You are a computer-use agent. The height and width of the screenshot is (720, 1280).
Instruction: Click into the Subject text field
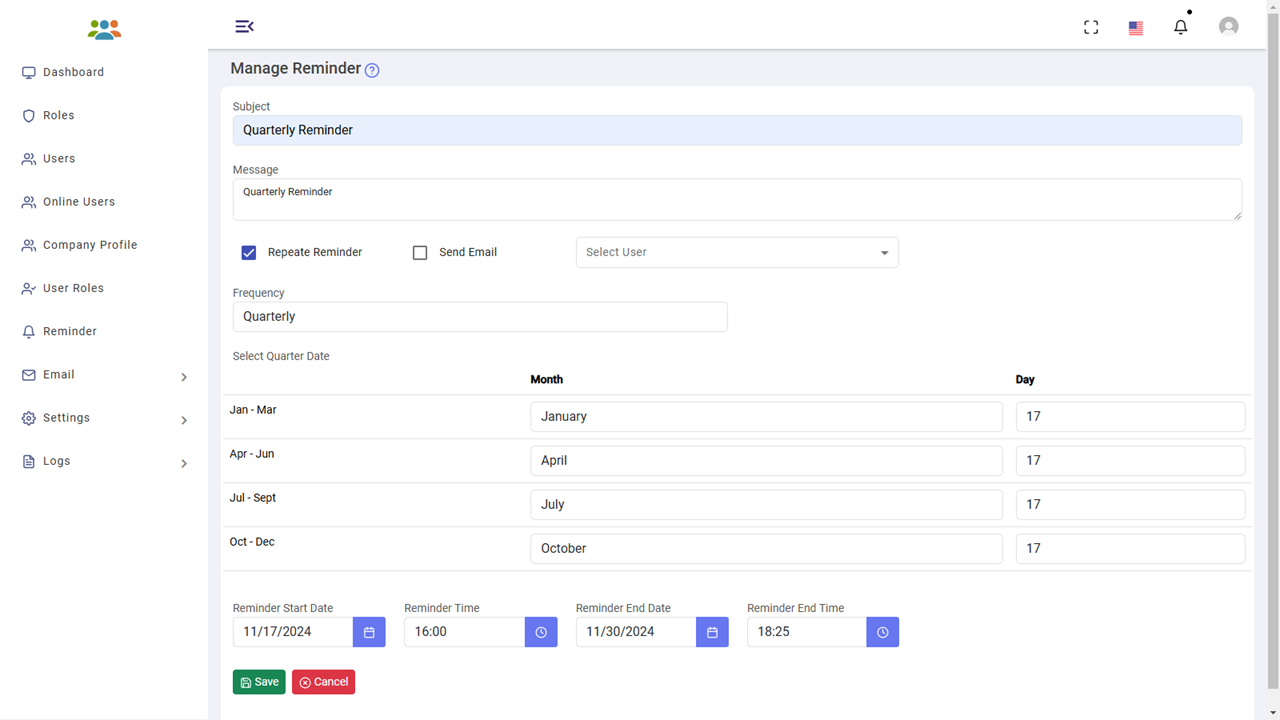click(x=737, y=130)
